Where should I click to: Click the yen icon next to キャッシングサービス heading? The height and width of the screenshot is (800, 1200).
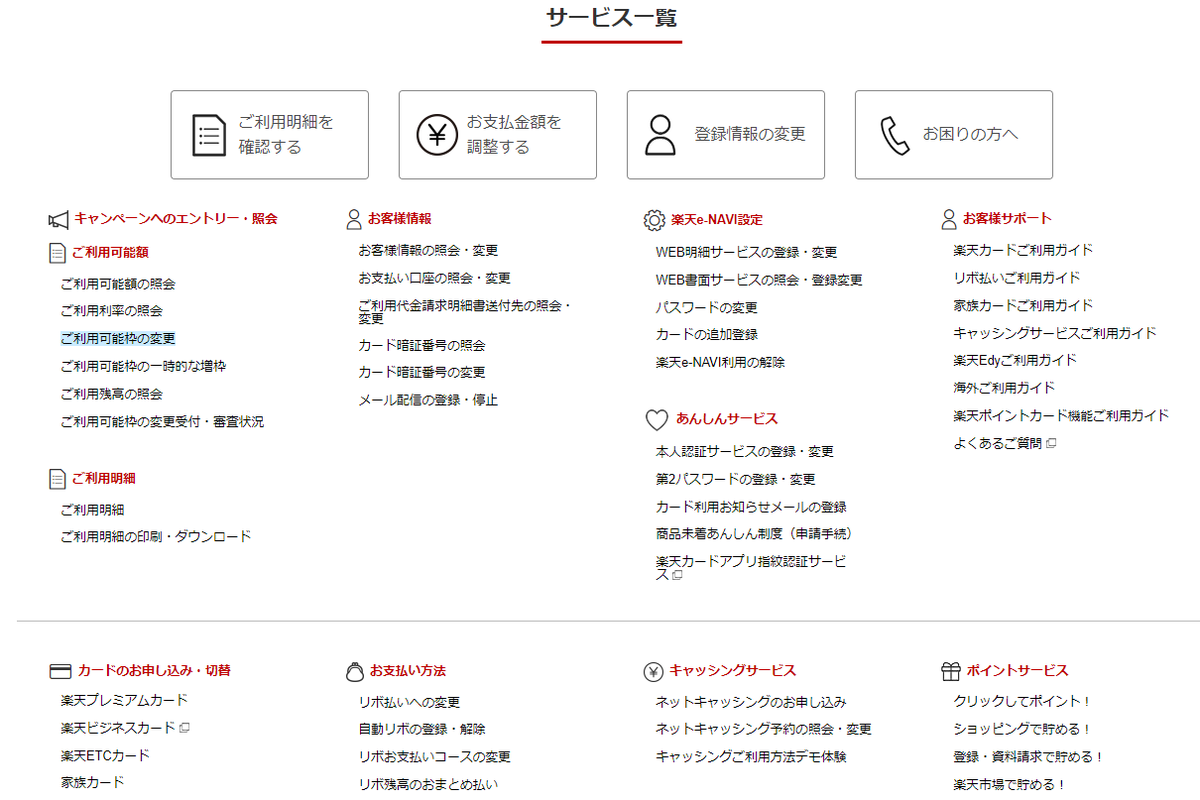click(654, 671)
